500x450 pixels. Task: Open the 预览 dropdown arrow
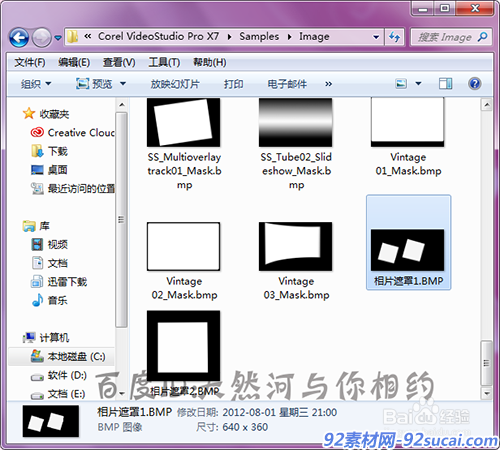click(x=123, y=83)
